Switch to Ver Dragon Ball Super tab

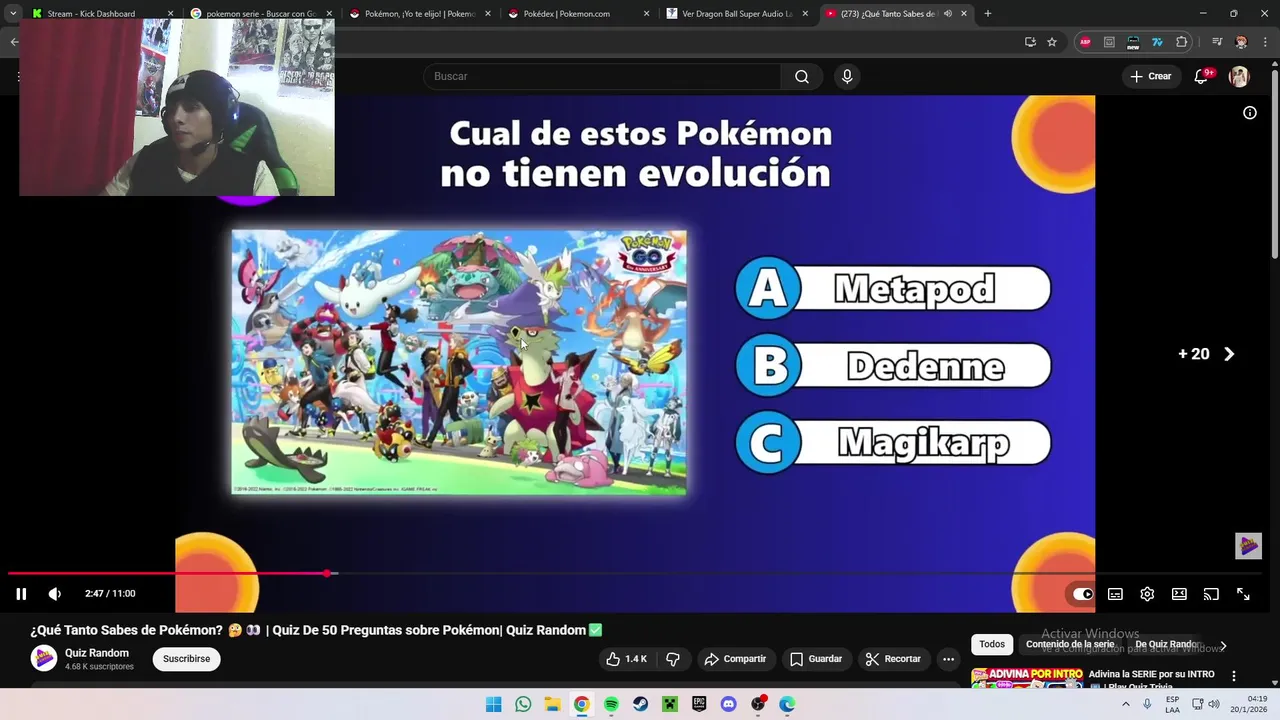click(x=736, y=14)
